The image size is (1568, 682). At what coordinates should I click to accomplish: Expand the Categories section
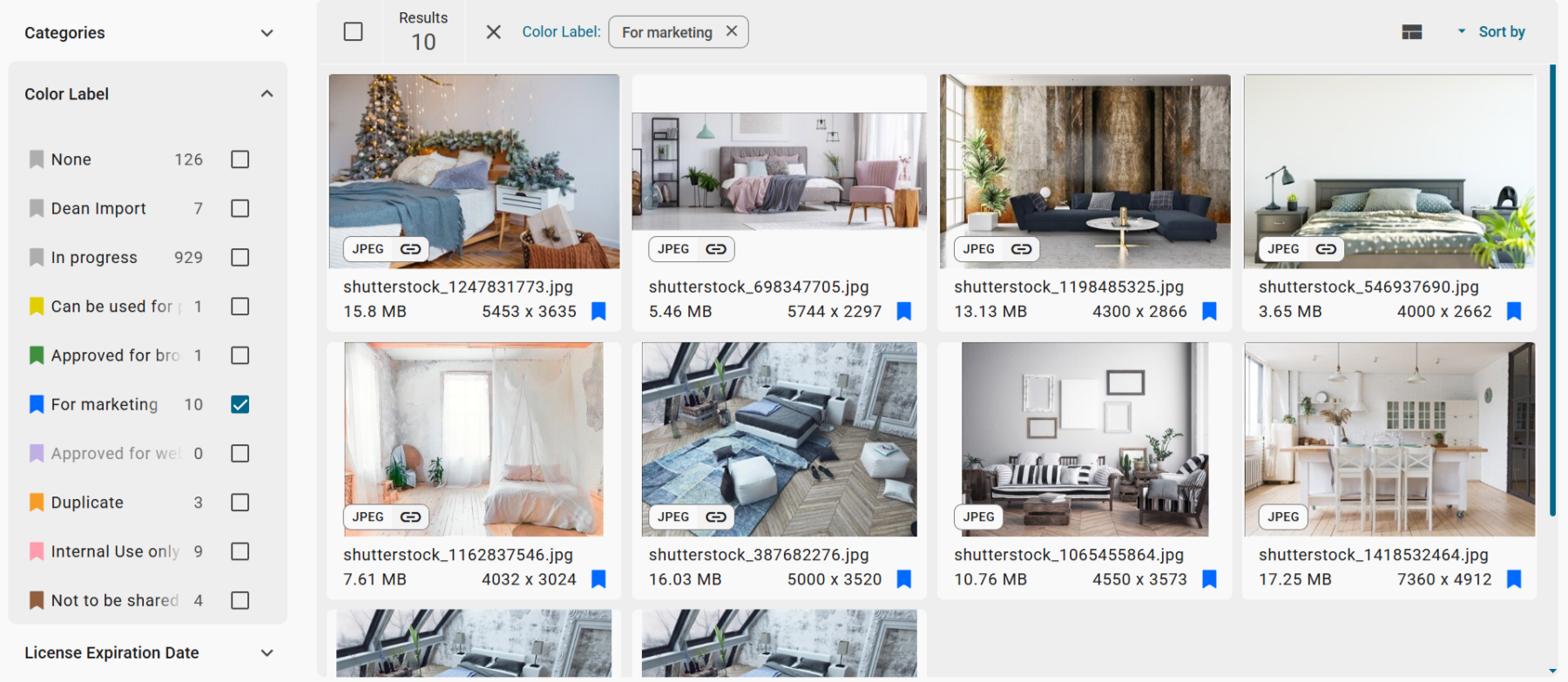267,33
